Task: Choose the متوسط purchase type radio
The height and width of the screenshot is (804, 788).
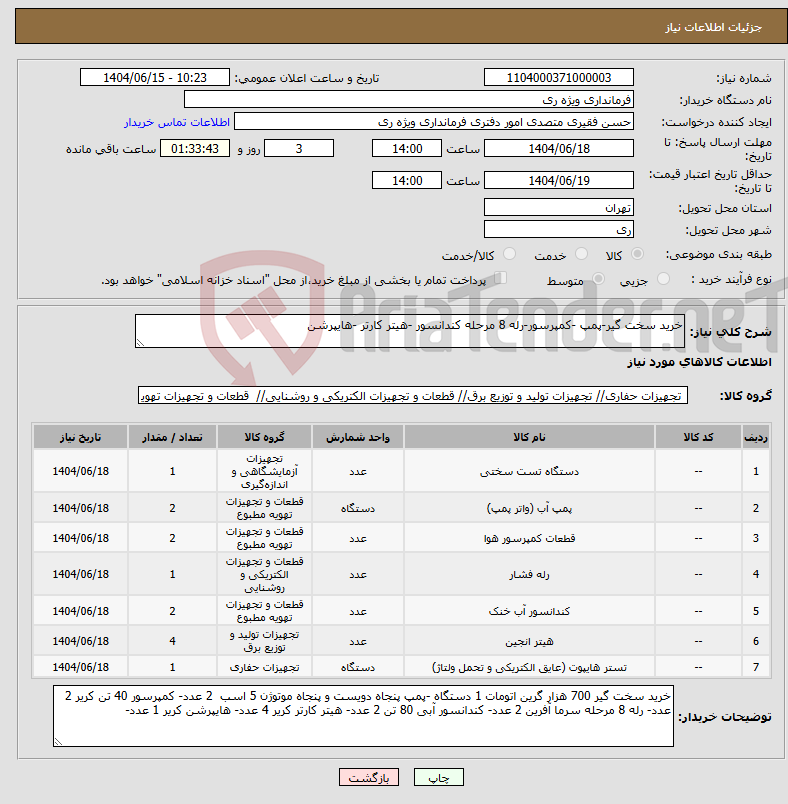Action: [598, 279]
